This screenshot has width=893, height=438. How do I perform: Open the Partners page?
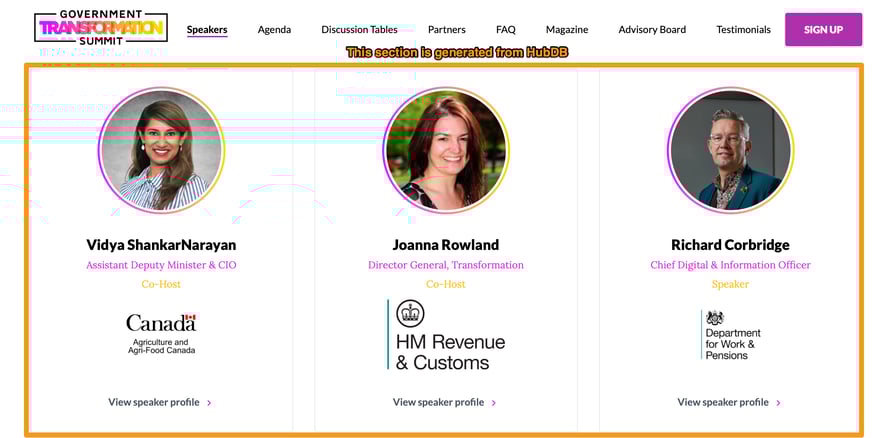[x=446, y=29]
